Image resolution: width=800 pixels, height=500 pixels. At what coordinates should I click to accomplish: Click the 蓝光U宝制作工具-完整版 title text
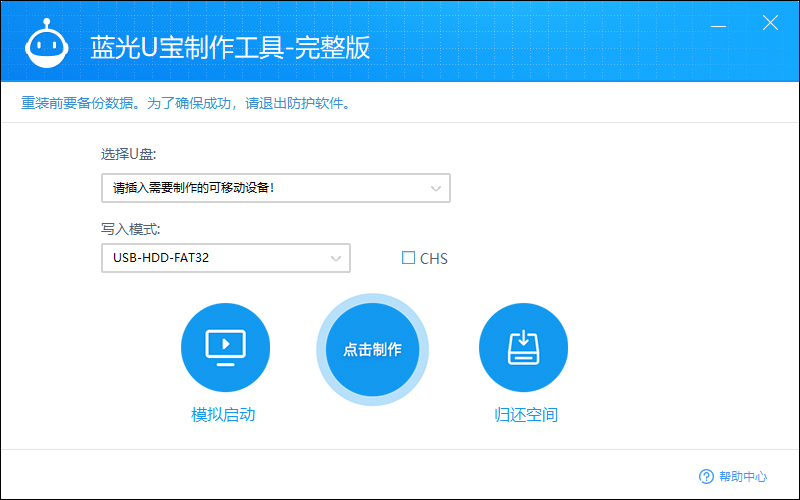(230, 48)
